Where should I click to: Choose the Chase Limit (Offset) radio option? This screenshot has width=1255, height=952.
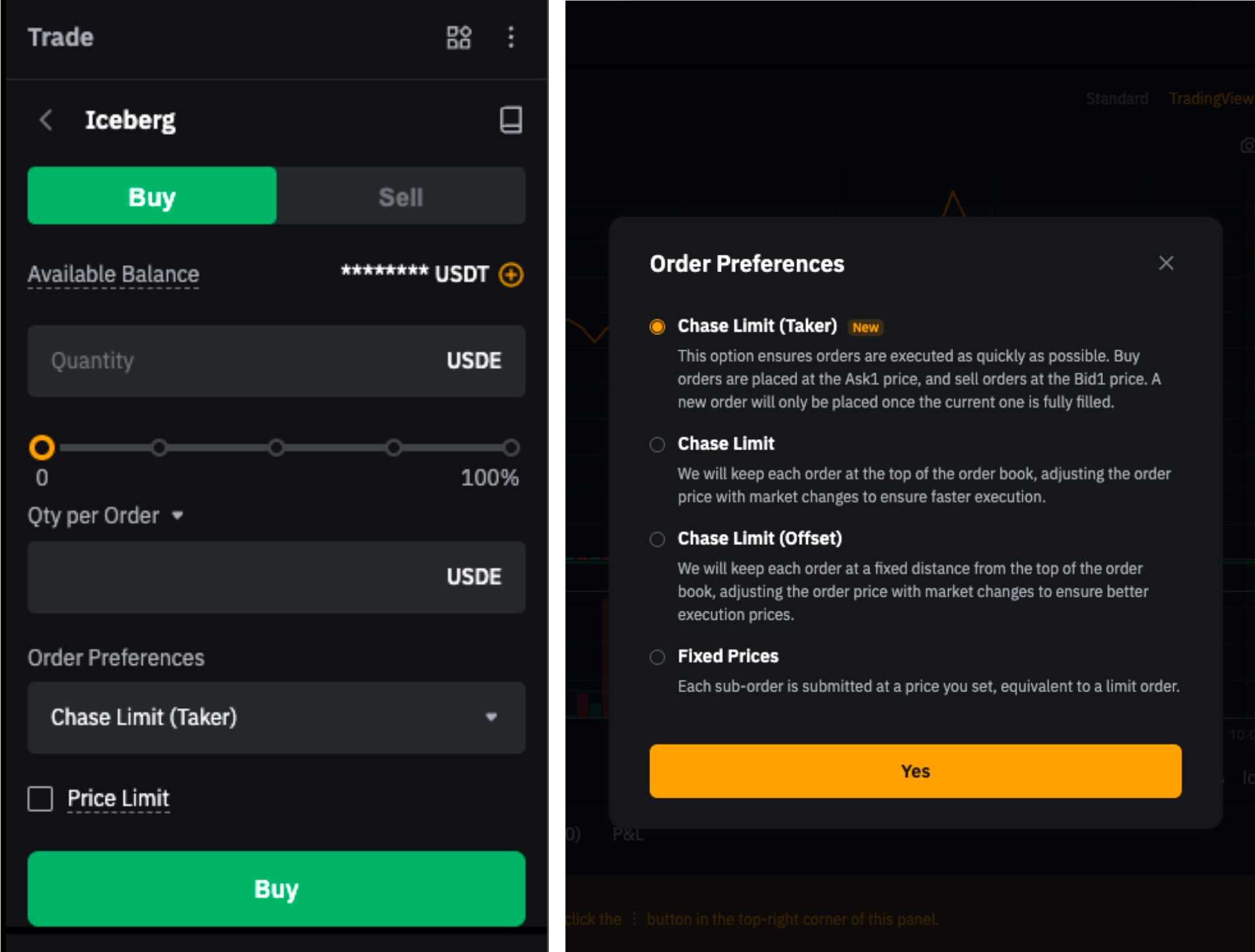point(657,539)
